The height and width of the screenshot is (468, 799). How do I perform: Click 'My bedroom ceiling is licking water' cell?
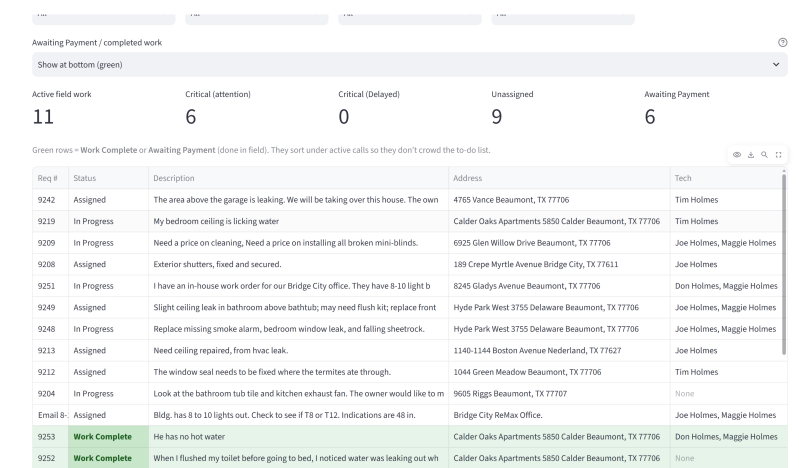pyautogui.click(x=299, y=221)
